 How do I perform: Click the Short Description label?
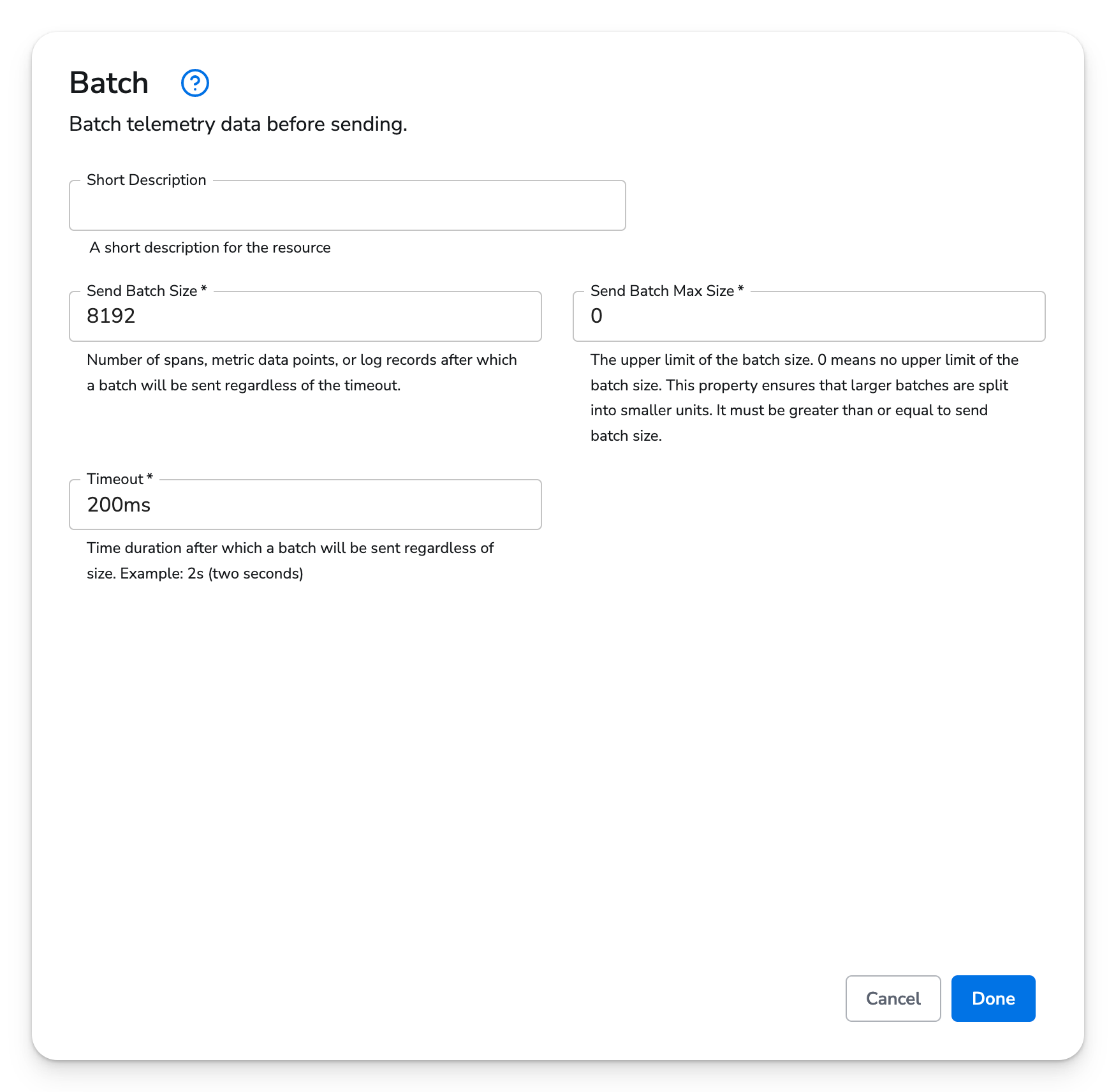pyautogui.click(x=146, y=180)
